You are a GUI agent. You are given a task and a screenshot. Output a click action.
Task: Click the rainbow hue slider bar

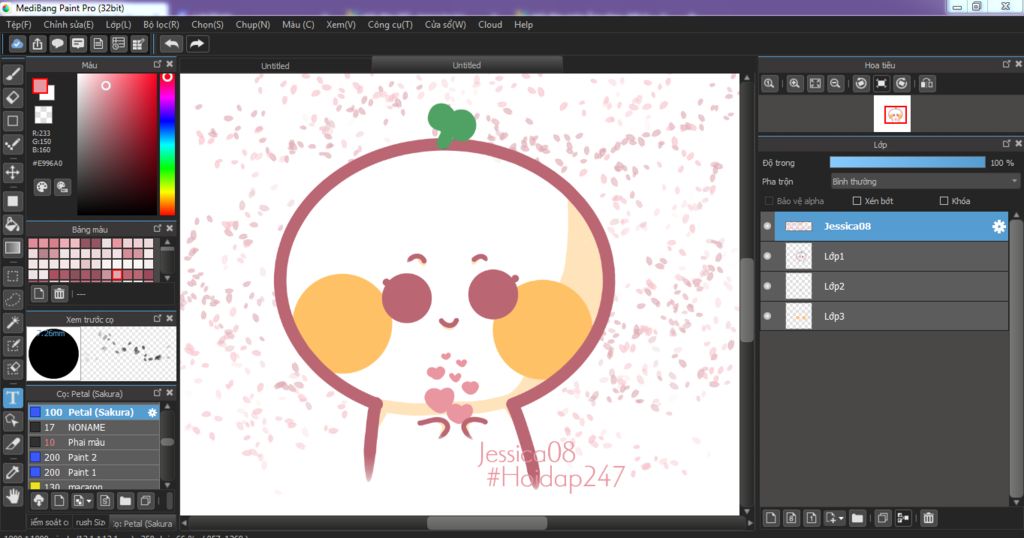click(167, 144)
